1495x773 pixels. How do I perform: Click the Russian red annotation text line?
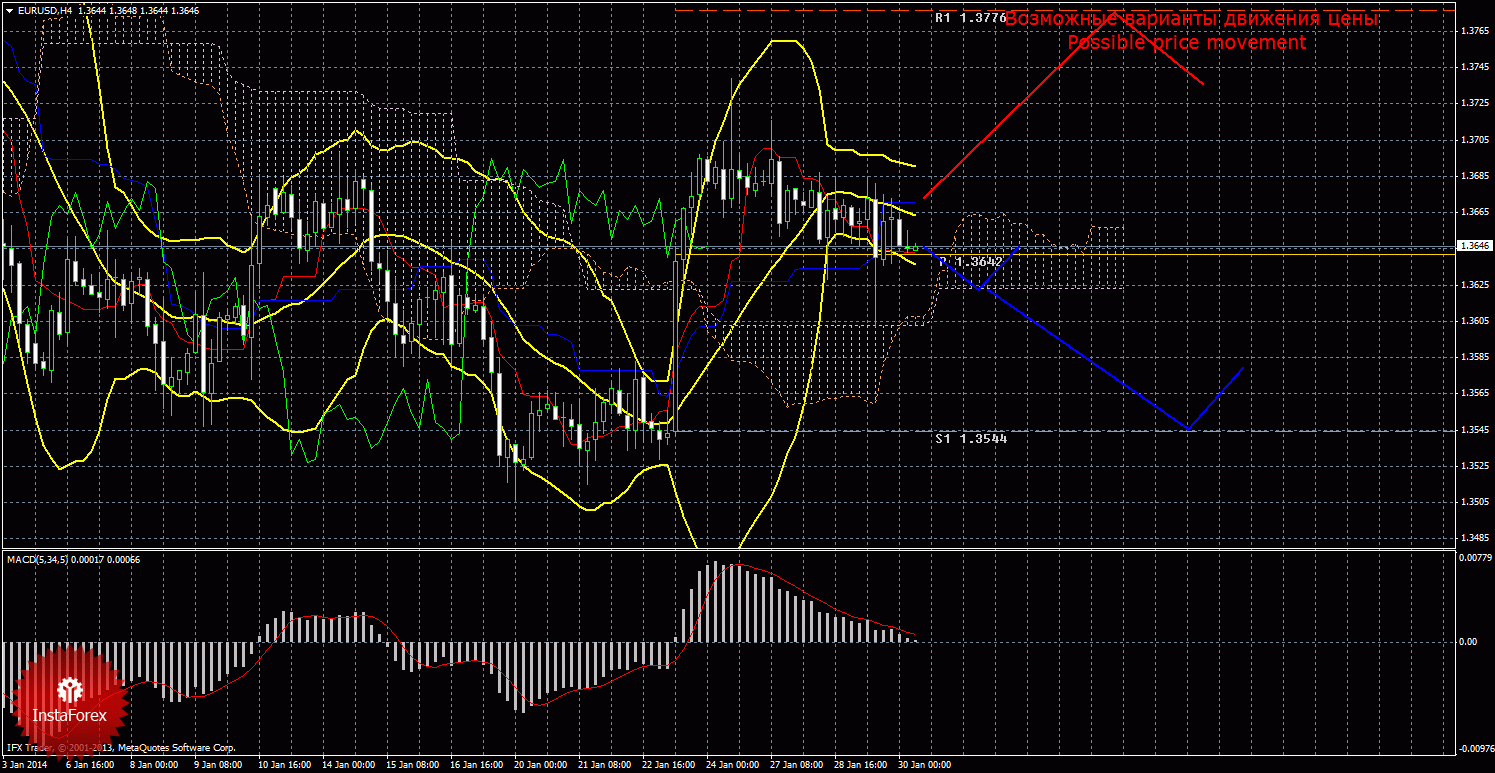pos(1190,19)
